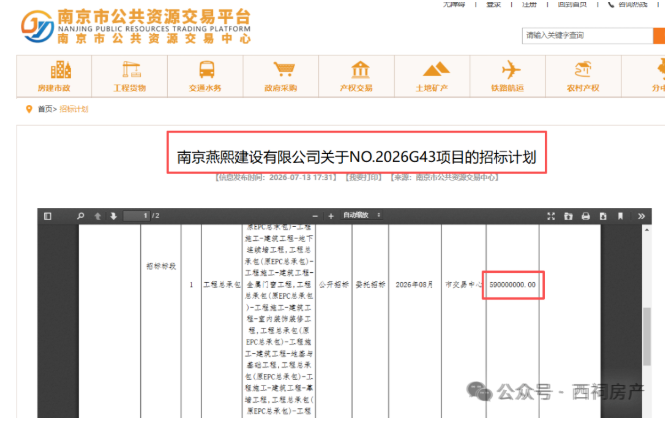Screen dimensions: 665x424
Task: Click the 590000000.00 amount cell
Action: (x=513, y=285)
